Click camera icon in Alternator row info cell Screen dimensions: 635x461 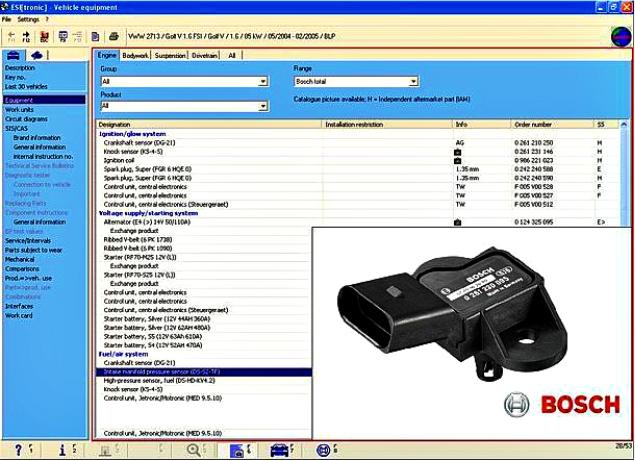point(458,222)
